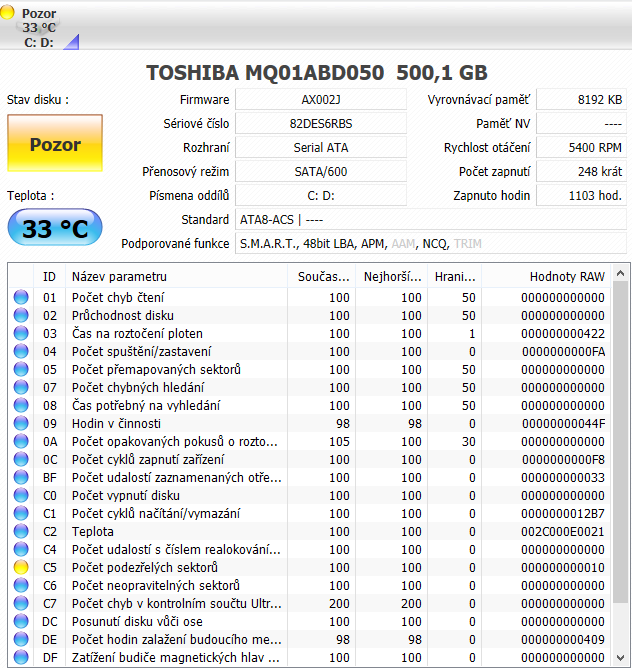Click the Název parametru column header
The height and width of the screenshot is (668, 632).
[x=176, y=276]
